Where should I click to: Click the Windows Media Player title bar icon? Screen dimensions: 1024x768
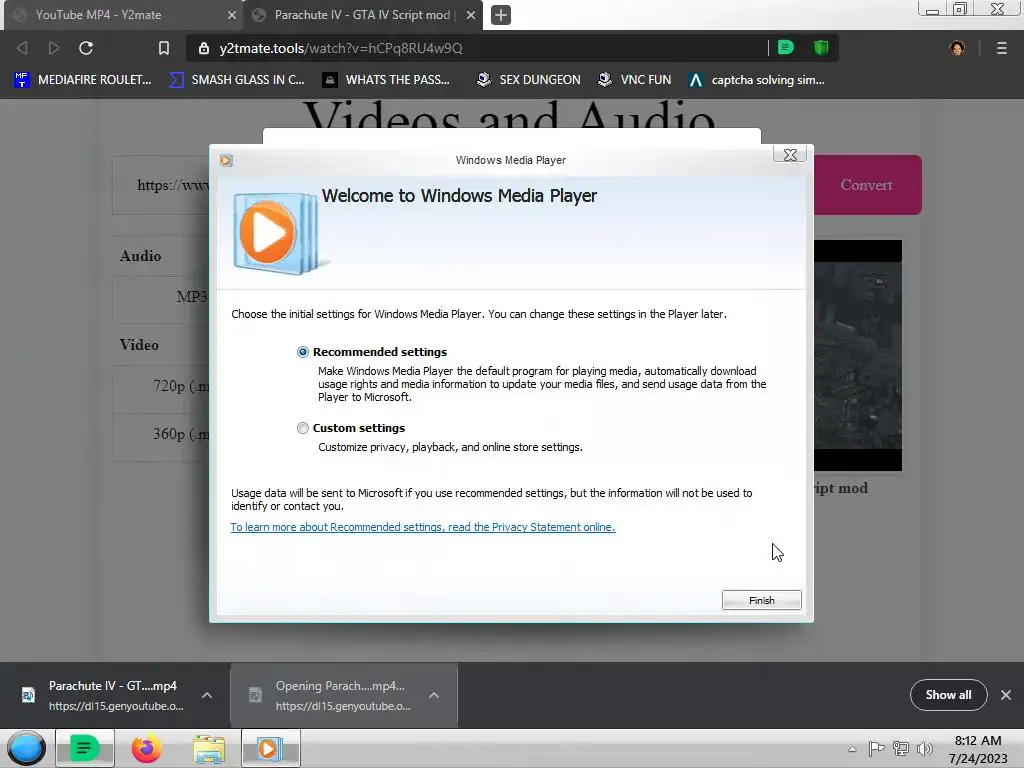[x=226, y=161]
